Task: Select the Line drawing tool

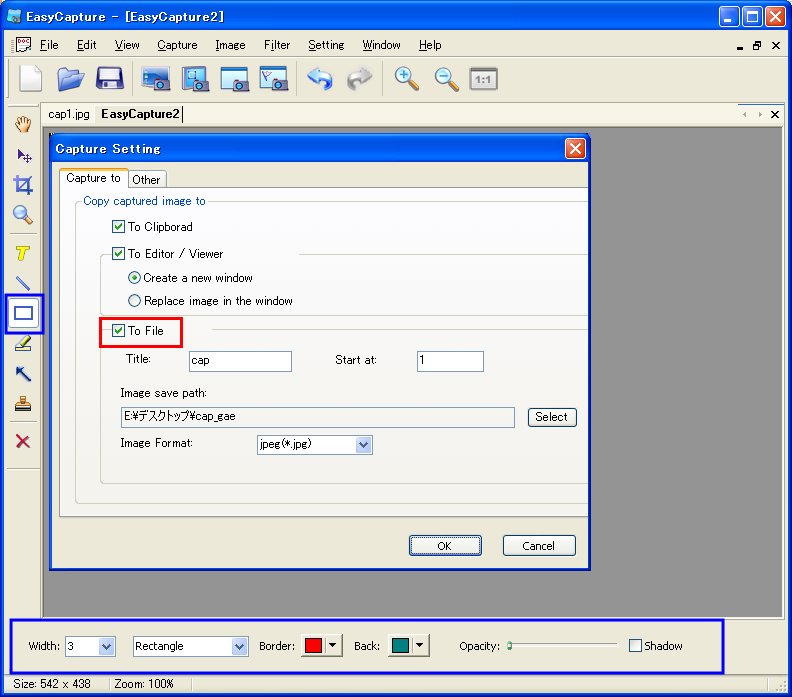Action: point(23,283)
